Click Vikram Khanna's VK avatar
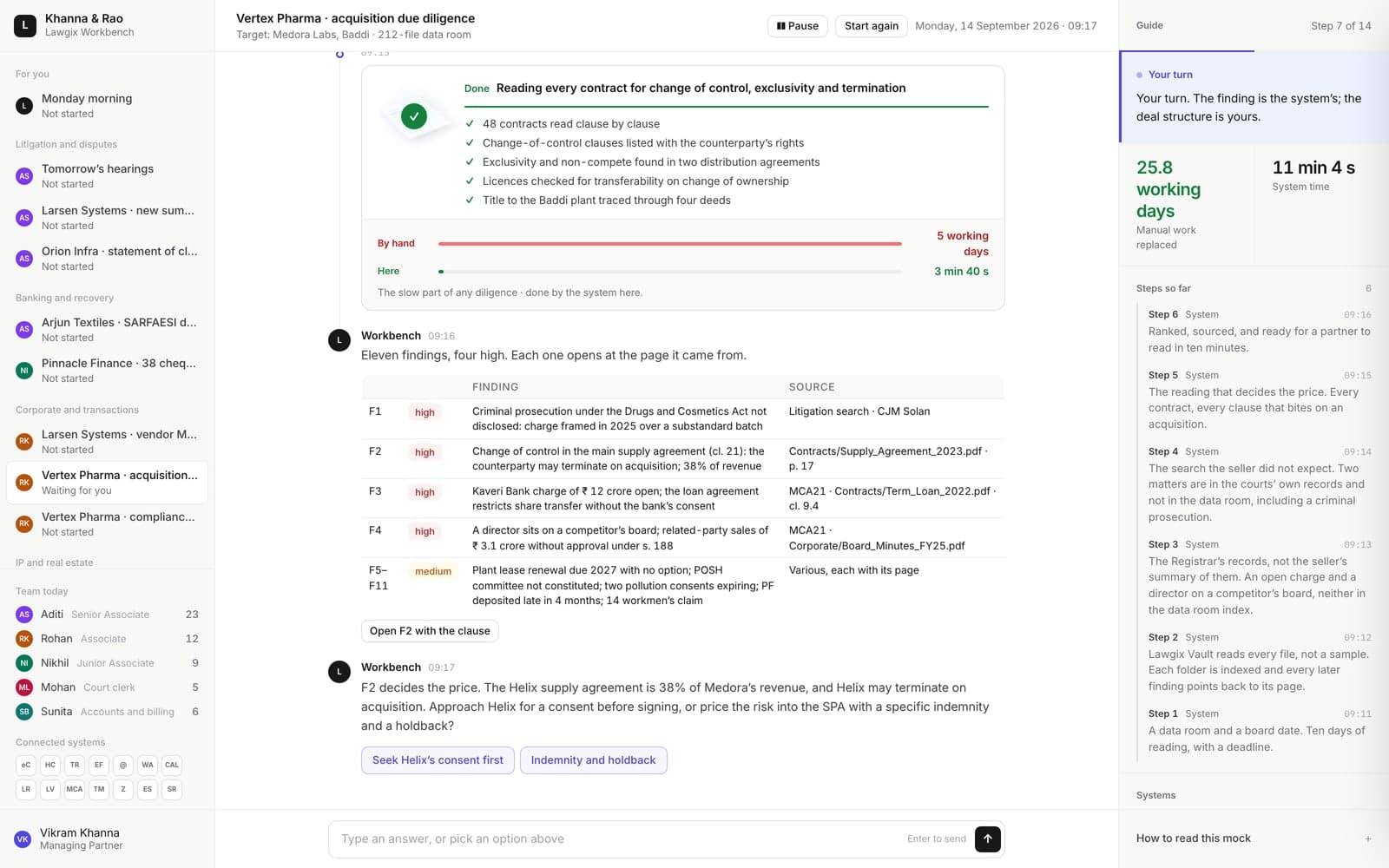This screenshot has height=868, width=1389. (x=23, y=838)
